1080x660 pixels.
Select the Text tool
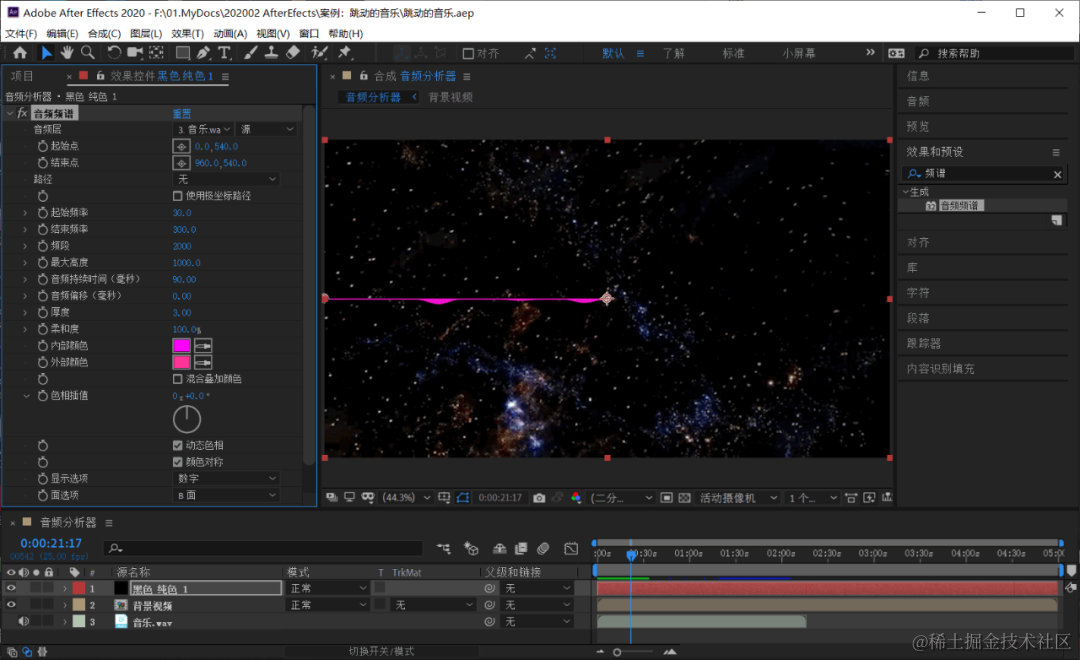[x=225, y=52]
